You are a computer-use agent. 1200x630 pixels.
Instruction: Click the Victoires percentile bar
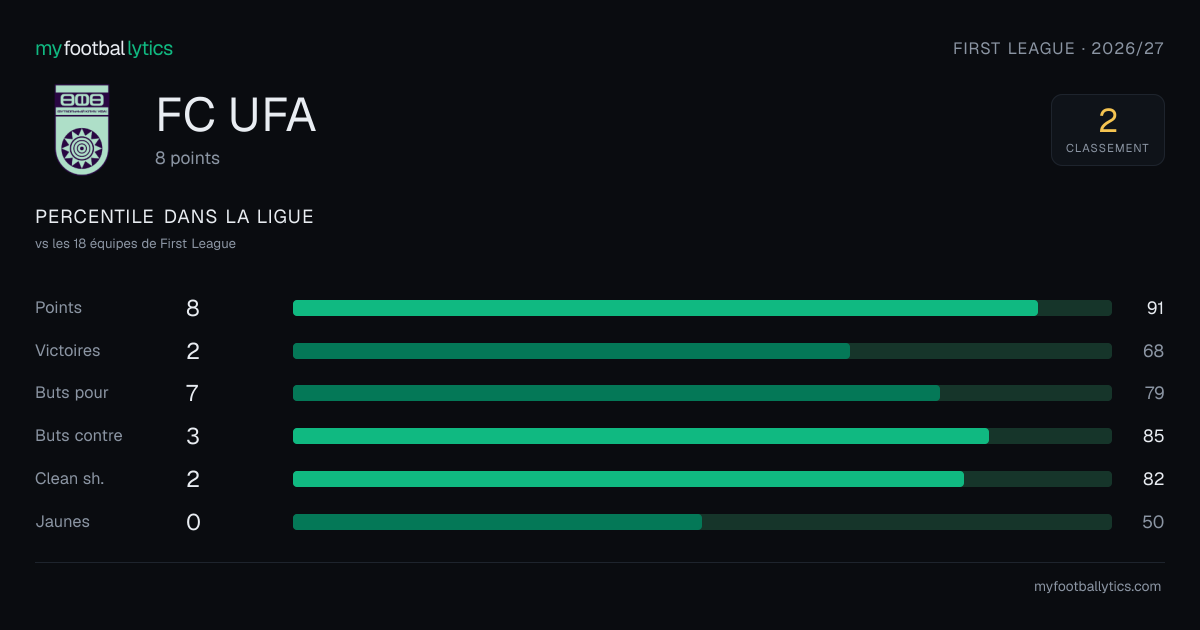click(x=702, y=351)
